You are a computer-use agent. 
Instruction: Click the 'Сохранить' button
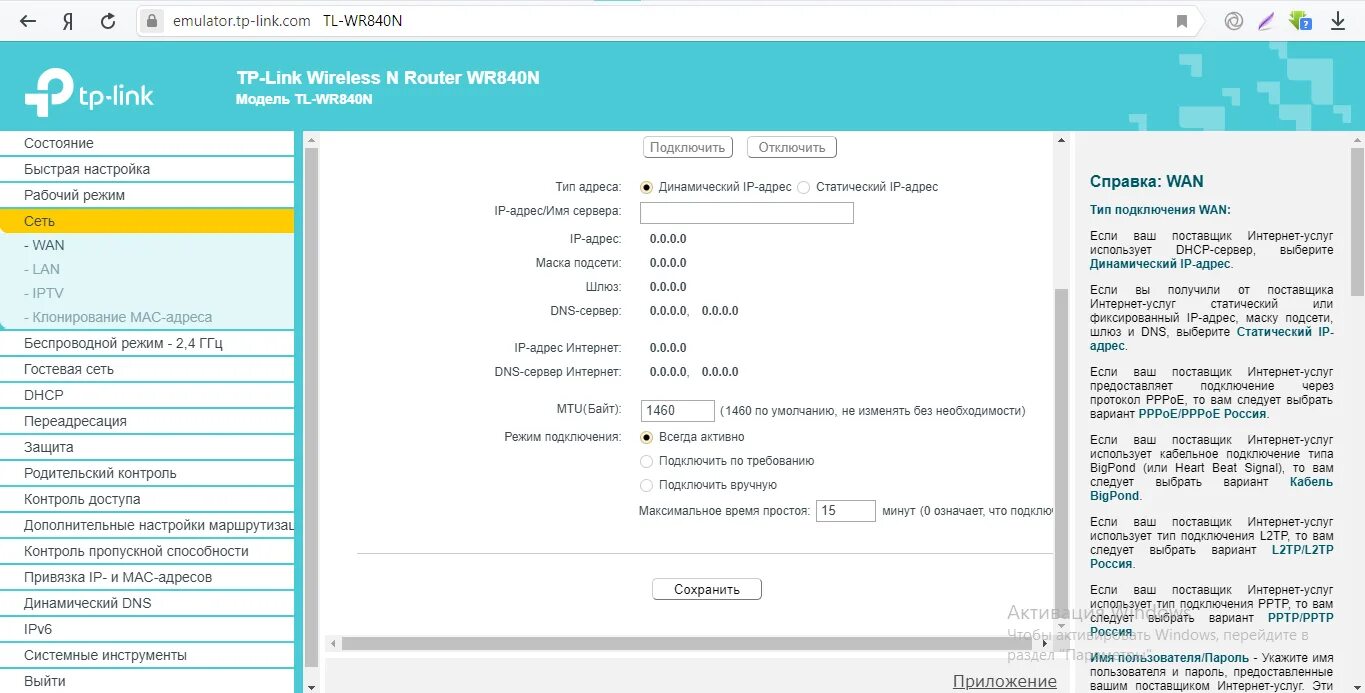click(x=707, y=589)
